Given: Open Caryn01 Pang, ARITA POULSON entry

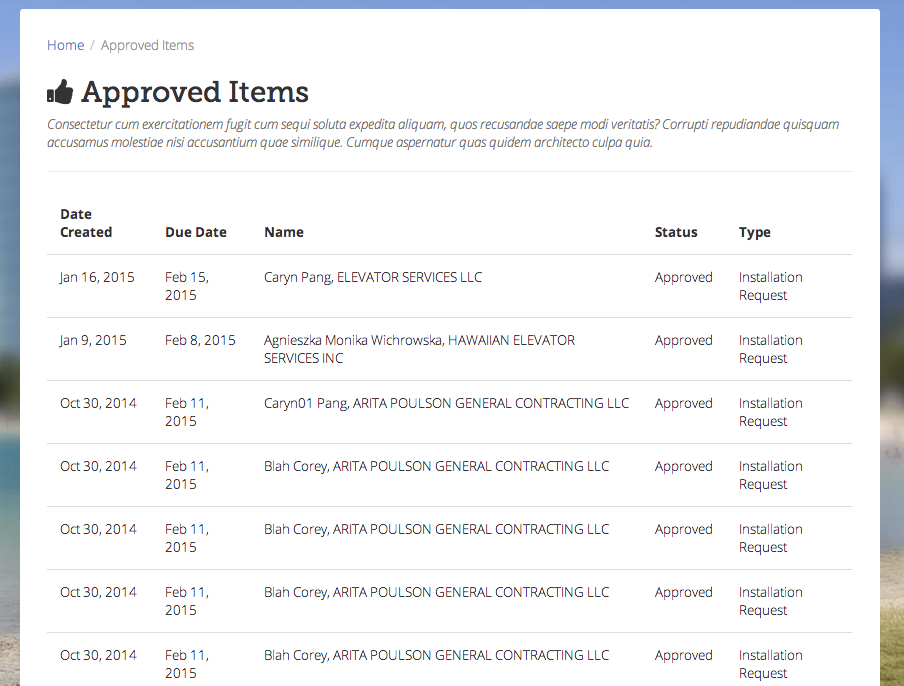Looking at the screenshot, I should pos(446,404).
